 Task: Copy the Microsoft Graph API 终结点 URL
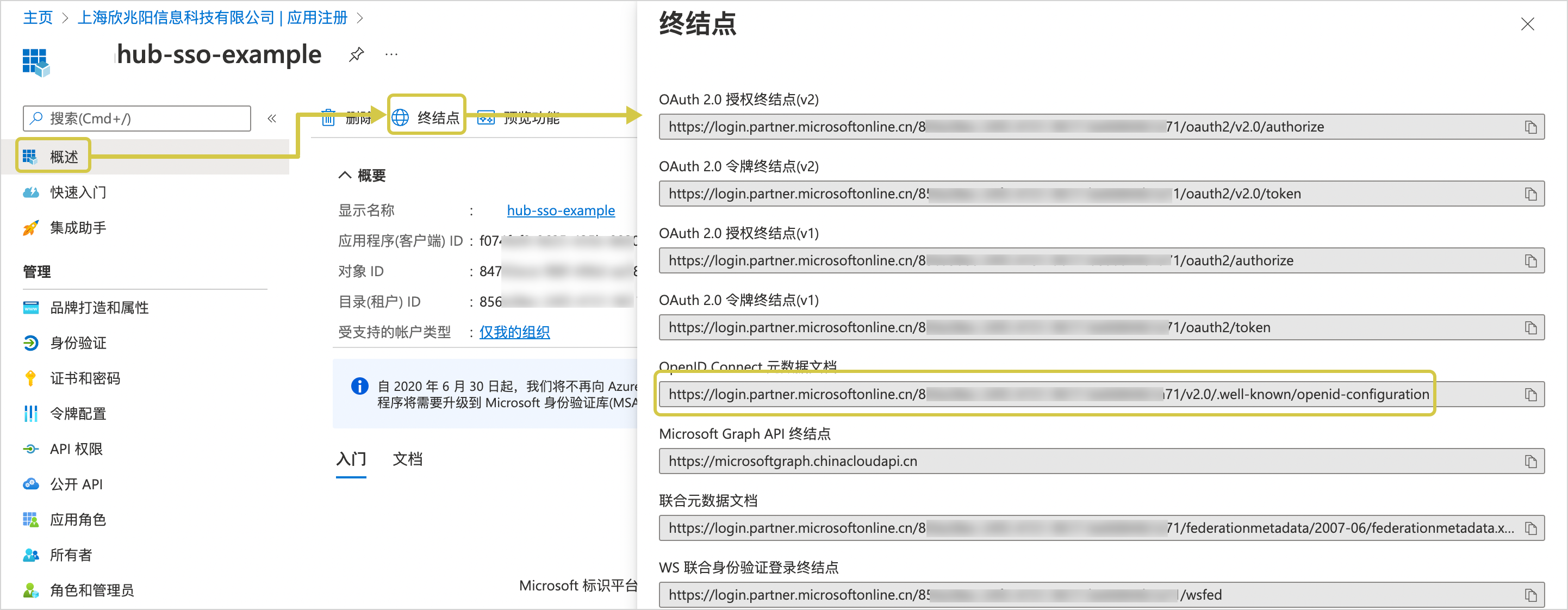pos(1530,462)
